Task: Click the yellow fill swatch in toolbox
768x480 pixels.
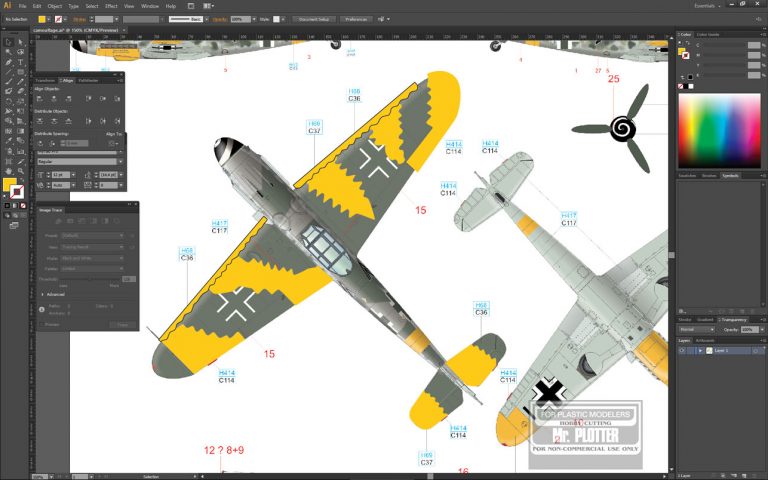Action: tap(9, 185)
